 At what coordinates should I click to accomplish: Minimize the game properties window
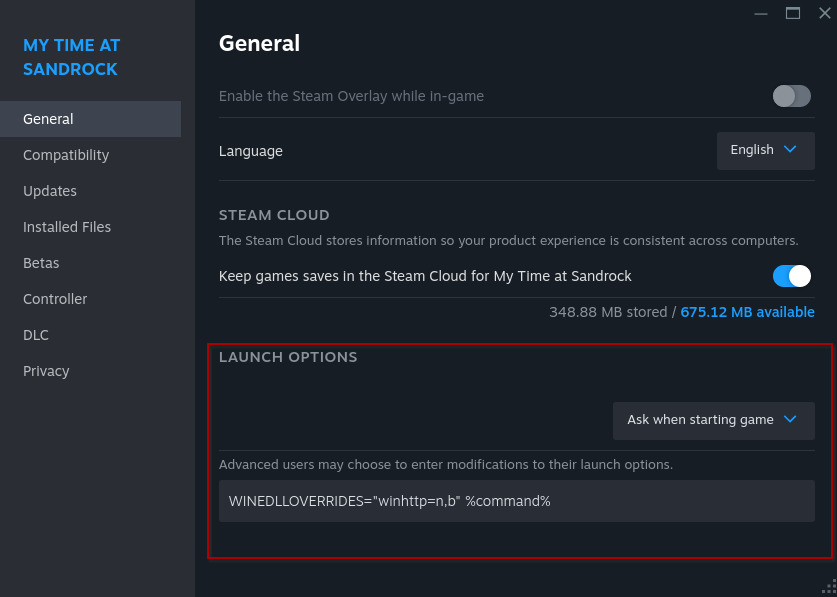(x=761, y=13)
